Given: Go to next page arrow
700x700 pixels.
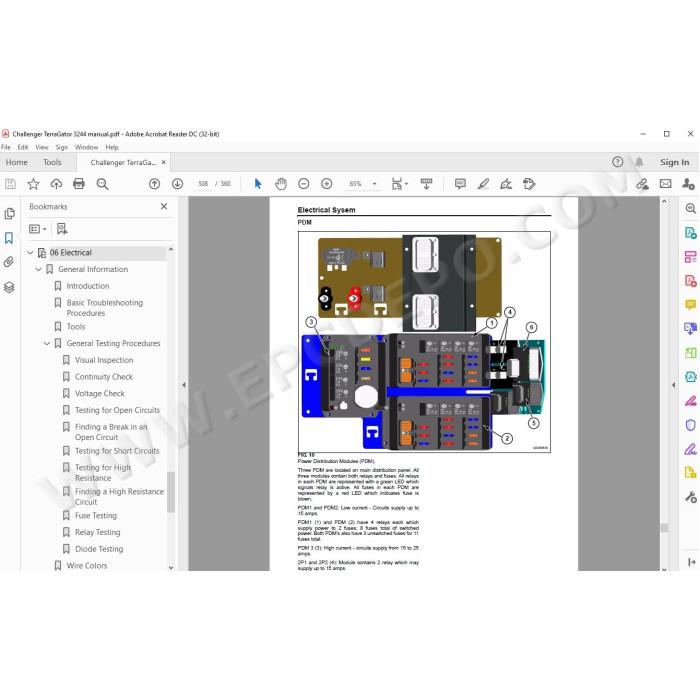Looking at the screenshot, I should tap(177, 183).
